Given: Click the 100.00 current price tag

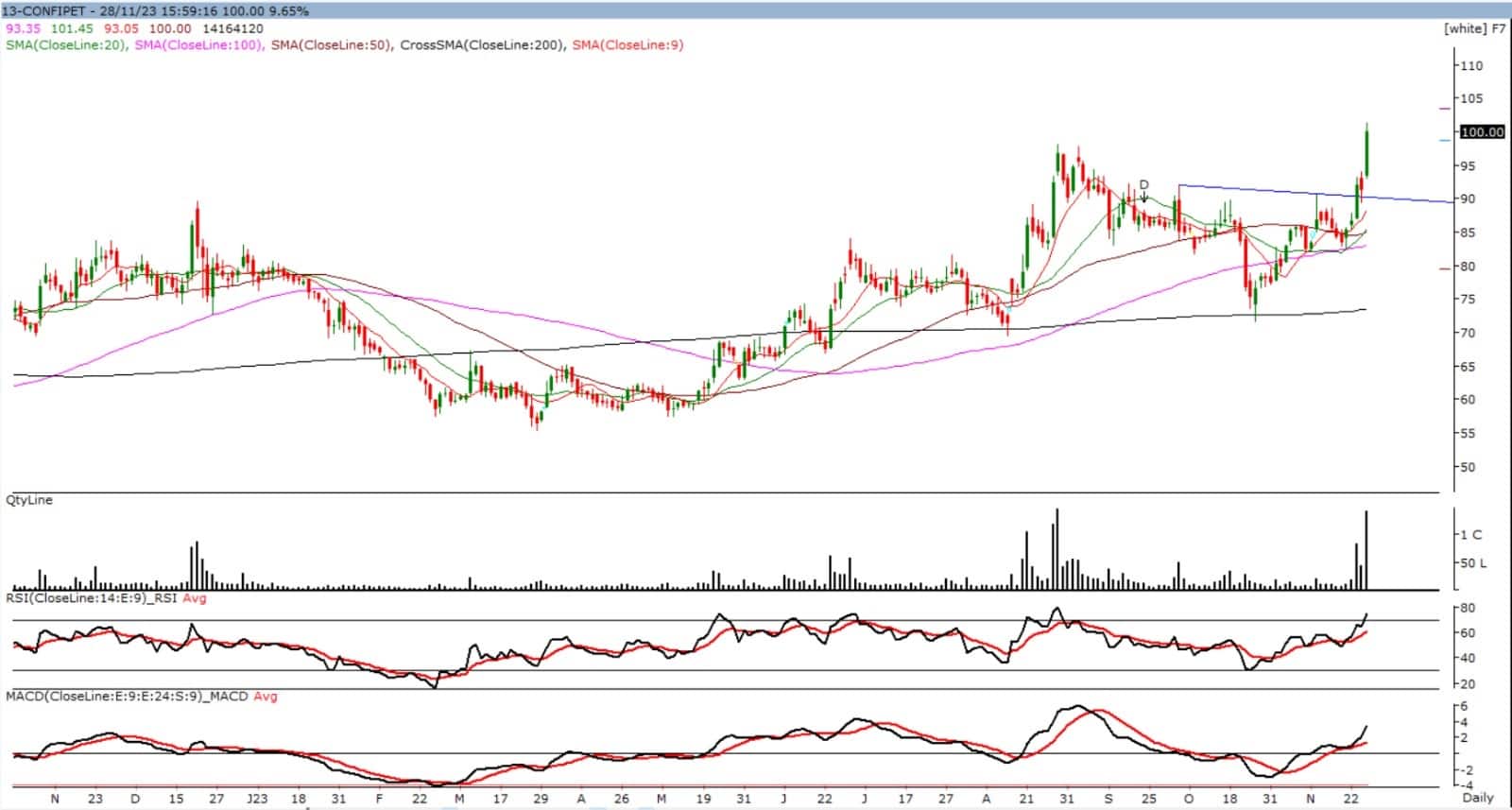Looking at the screenshot, I should (x=1482, y=131).
